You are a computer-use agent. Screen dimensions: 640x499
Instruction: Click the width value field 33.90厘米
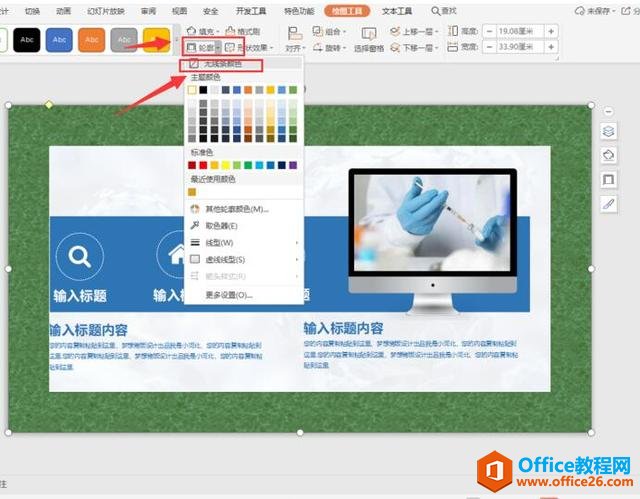tap(520, 47)
